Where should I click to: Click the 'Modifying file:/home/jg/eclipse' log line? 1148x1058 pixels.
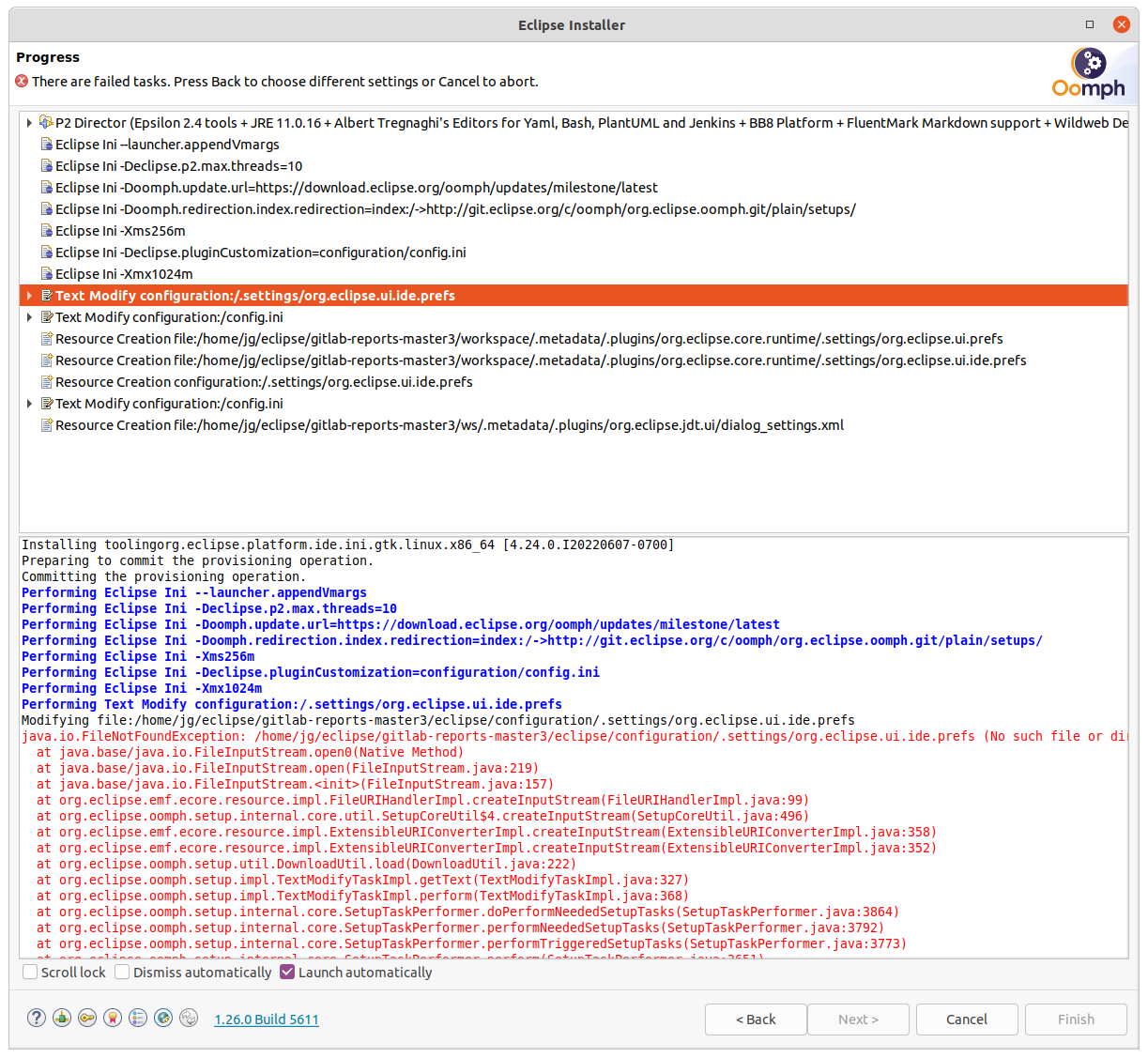click(438, 720)
